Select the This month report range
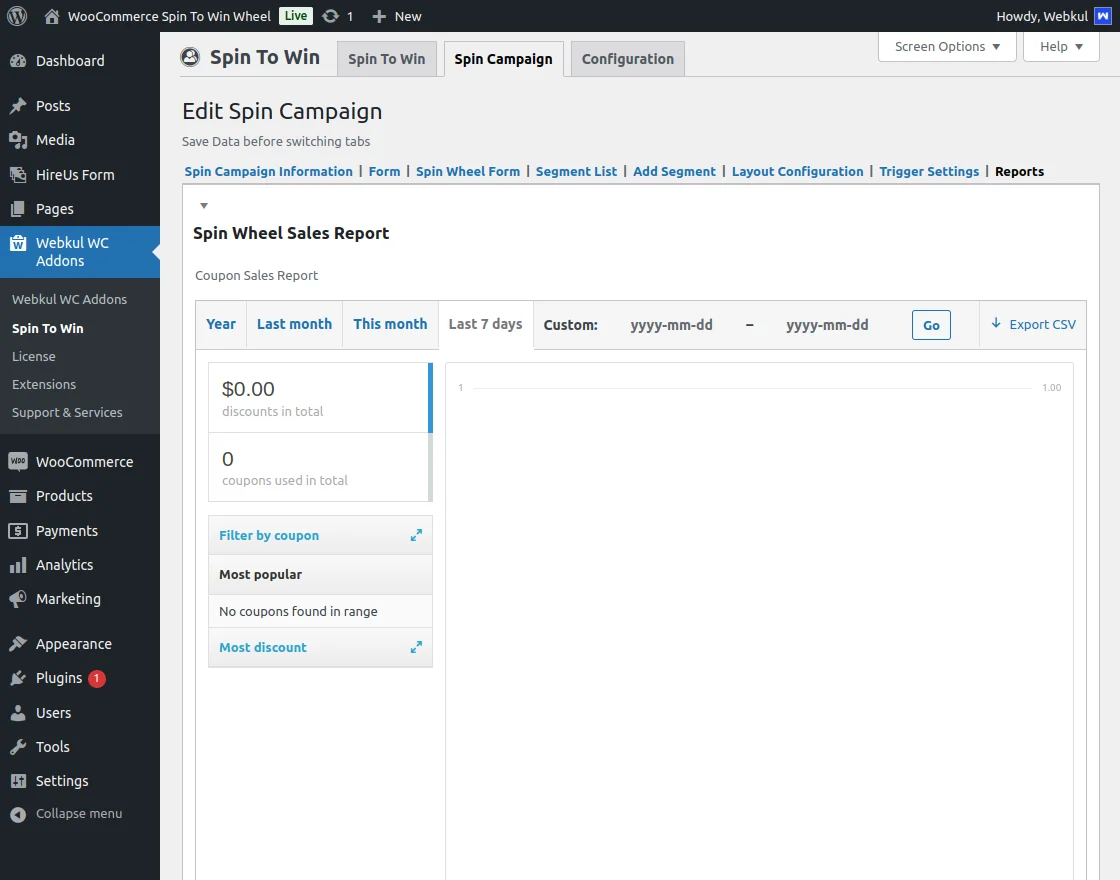Image resolution: width=1120 pixels, height=880 pixels. pyautogui.click(x=390, y=324)
